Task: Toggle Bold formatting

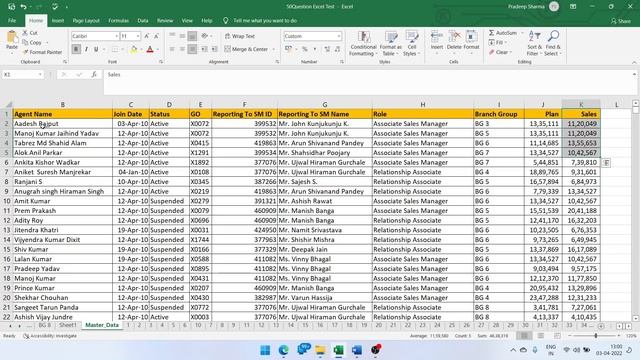Action: point(76,49)
